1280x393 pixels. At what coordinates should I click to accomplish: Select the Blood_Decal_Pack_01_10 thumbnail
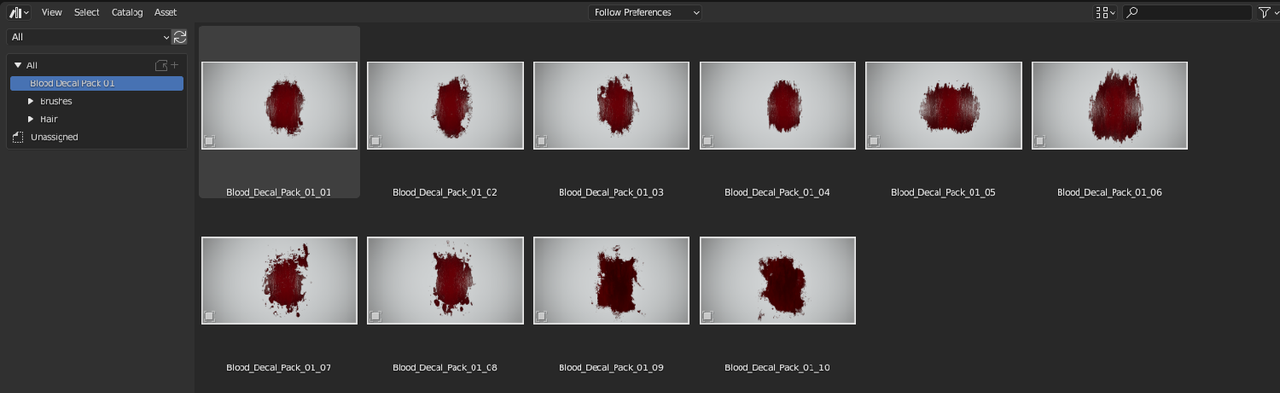[x=778, y=281]
